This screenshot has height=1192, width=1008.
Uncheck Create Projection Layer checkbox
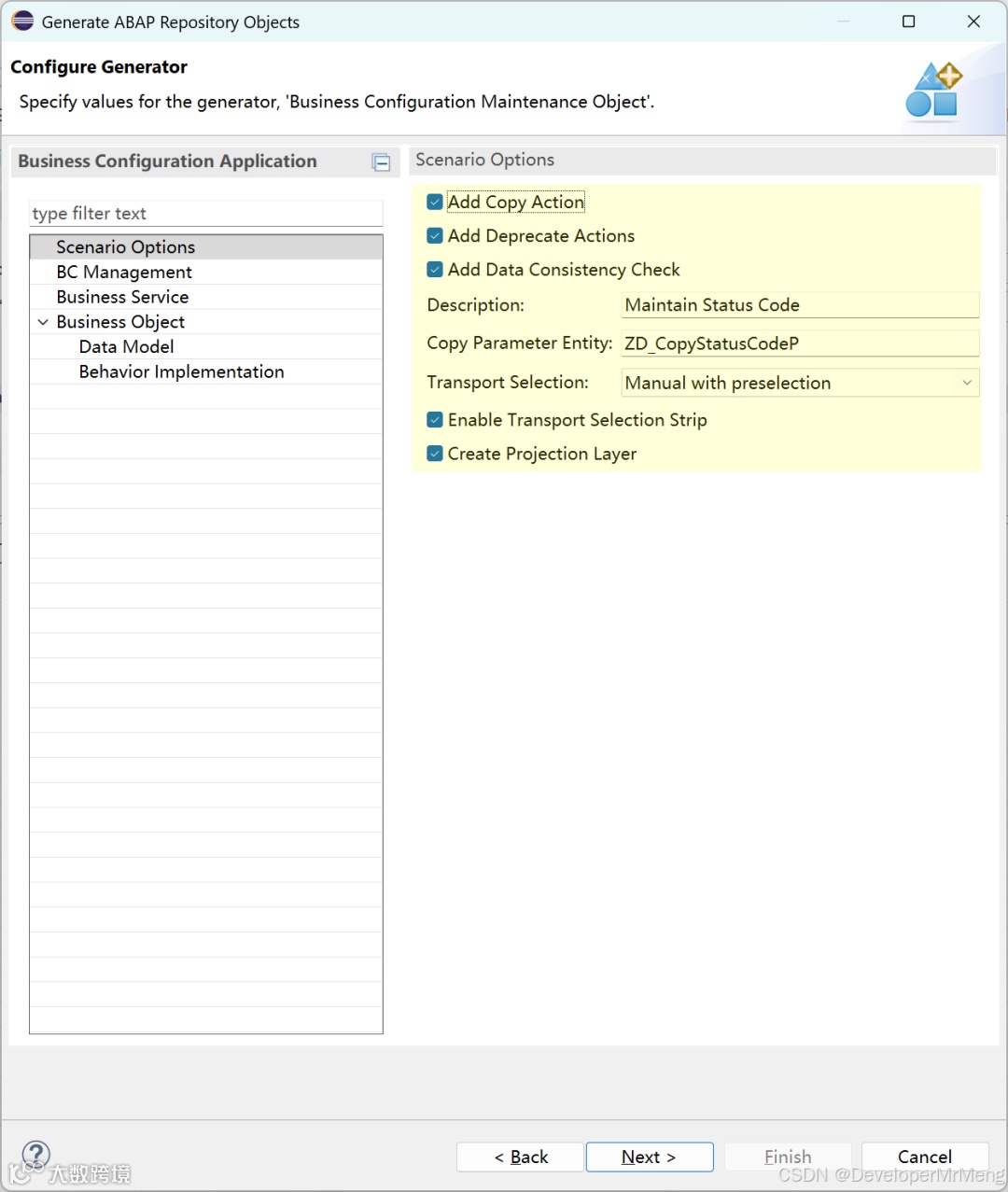pos(435,454)
